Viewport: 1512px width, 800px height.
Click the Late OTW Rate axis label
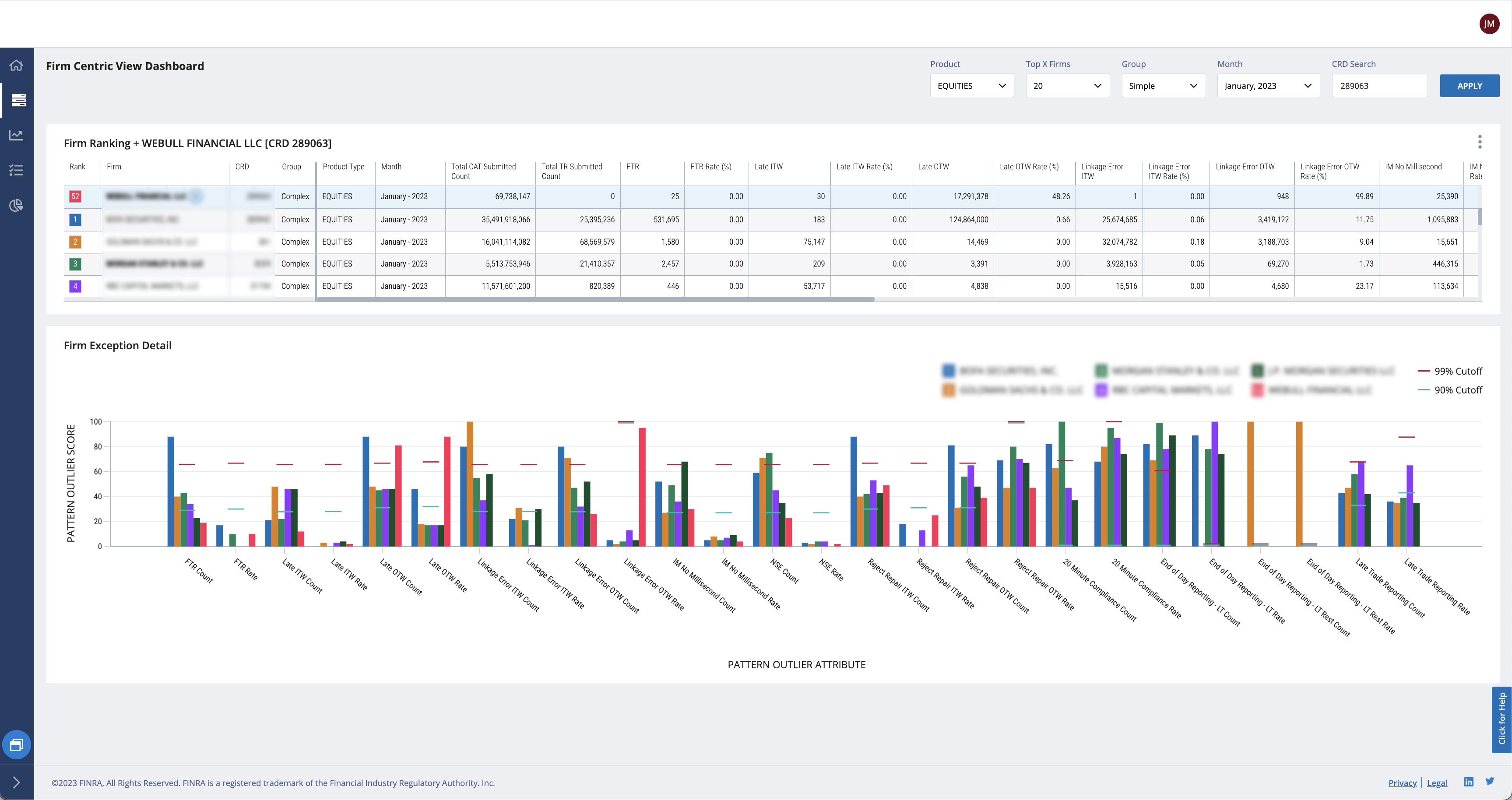pyautogui.click(x=448, y=575)
